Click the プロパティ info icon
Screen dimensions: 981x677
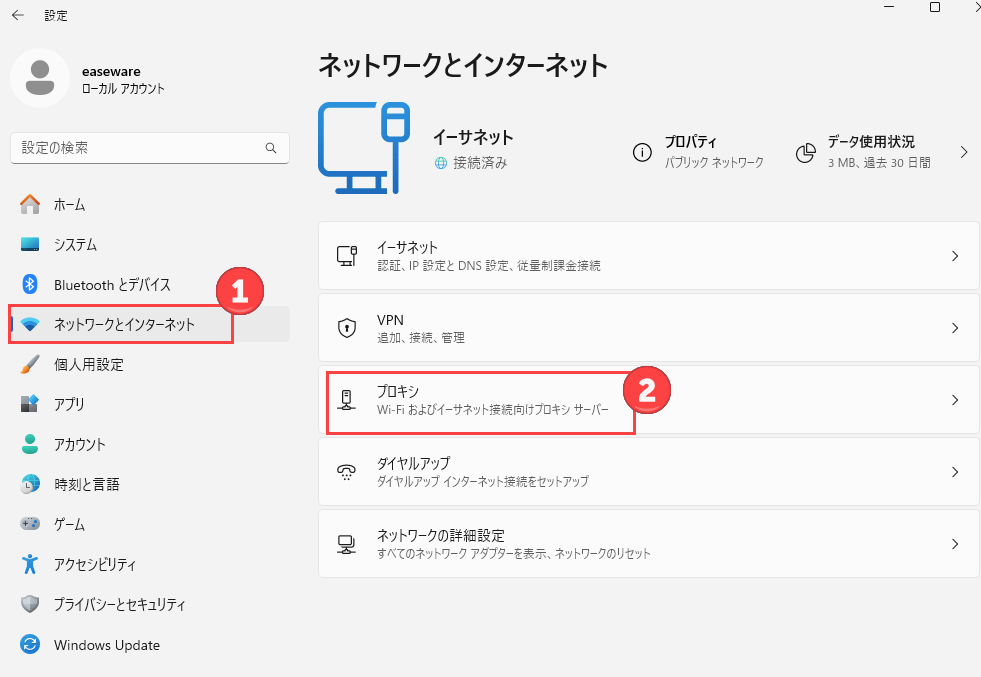642,152
